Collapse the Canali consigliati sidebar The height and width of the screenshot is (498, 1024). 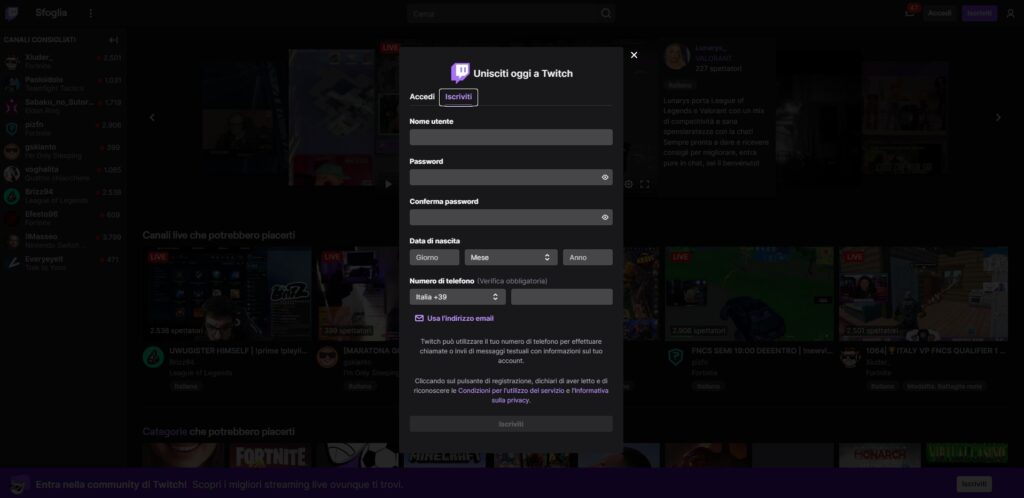point(114,40)
